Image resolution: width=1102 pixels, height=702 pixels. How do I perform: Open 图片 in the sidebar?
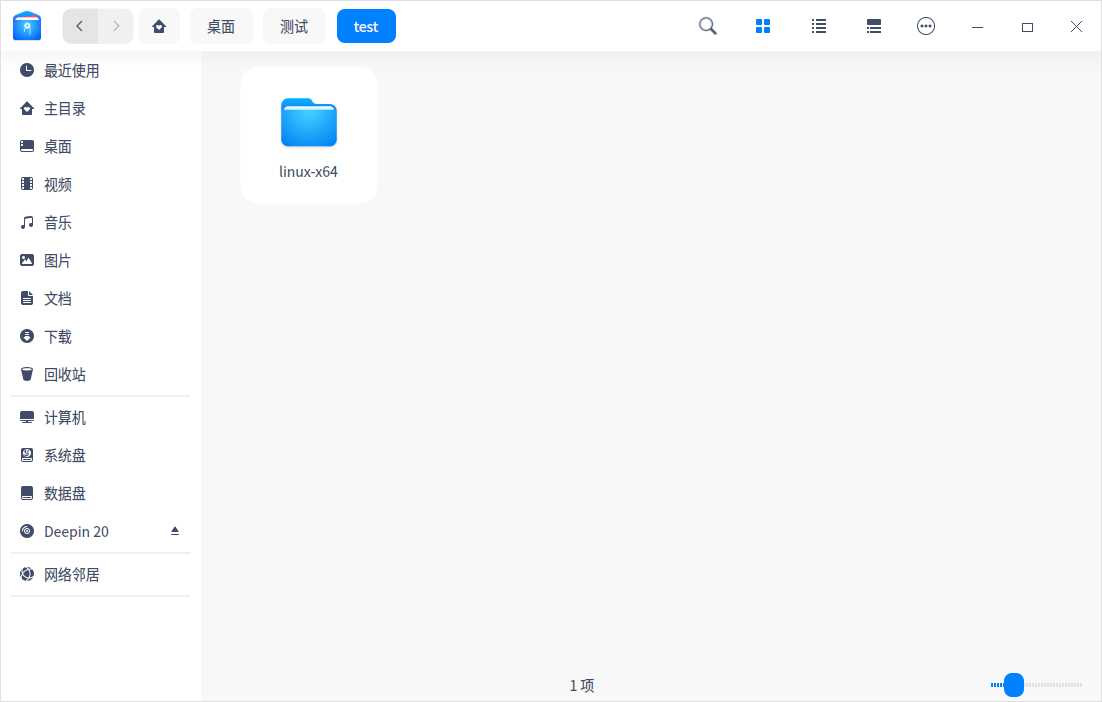[101, 260]
